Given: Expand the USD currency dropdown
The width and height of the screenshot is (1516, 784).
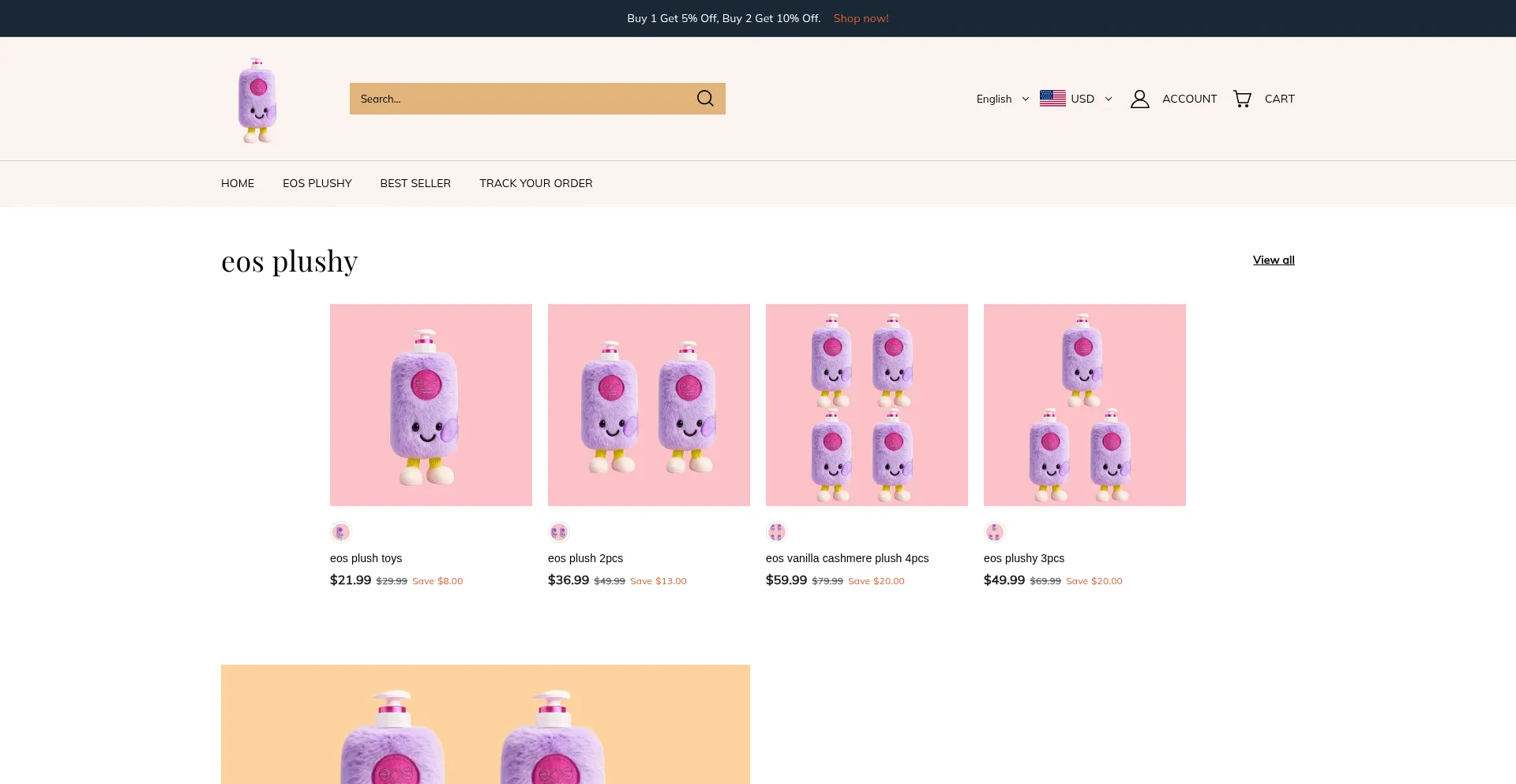Looking at the screenshot, I should 1091,99.
